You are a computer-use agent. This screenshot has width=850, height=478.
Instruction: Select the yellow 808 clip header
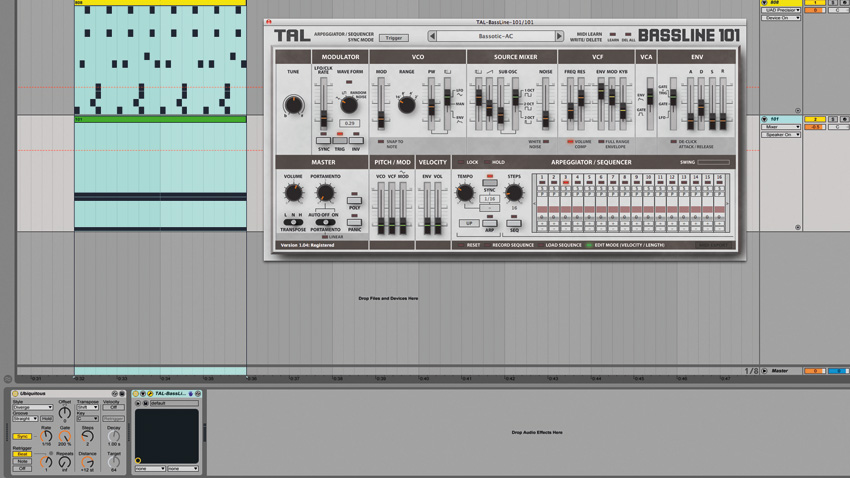[x=160, y=2]
